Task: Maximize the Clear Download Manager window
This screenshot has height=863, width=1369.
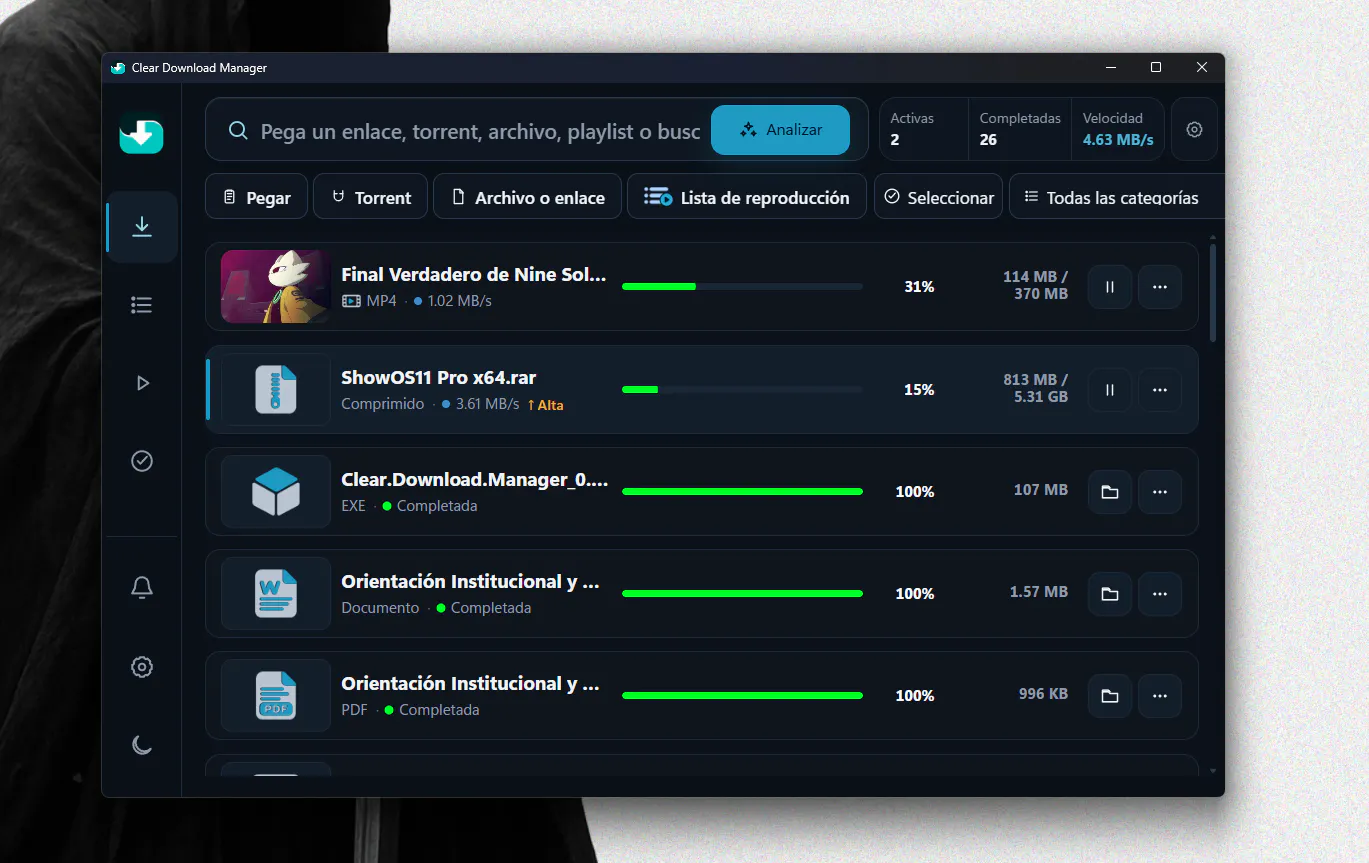Action: [1156, 67]
